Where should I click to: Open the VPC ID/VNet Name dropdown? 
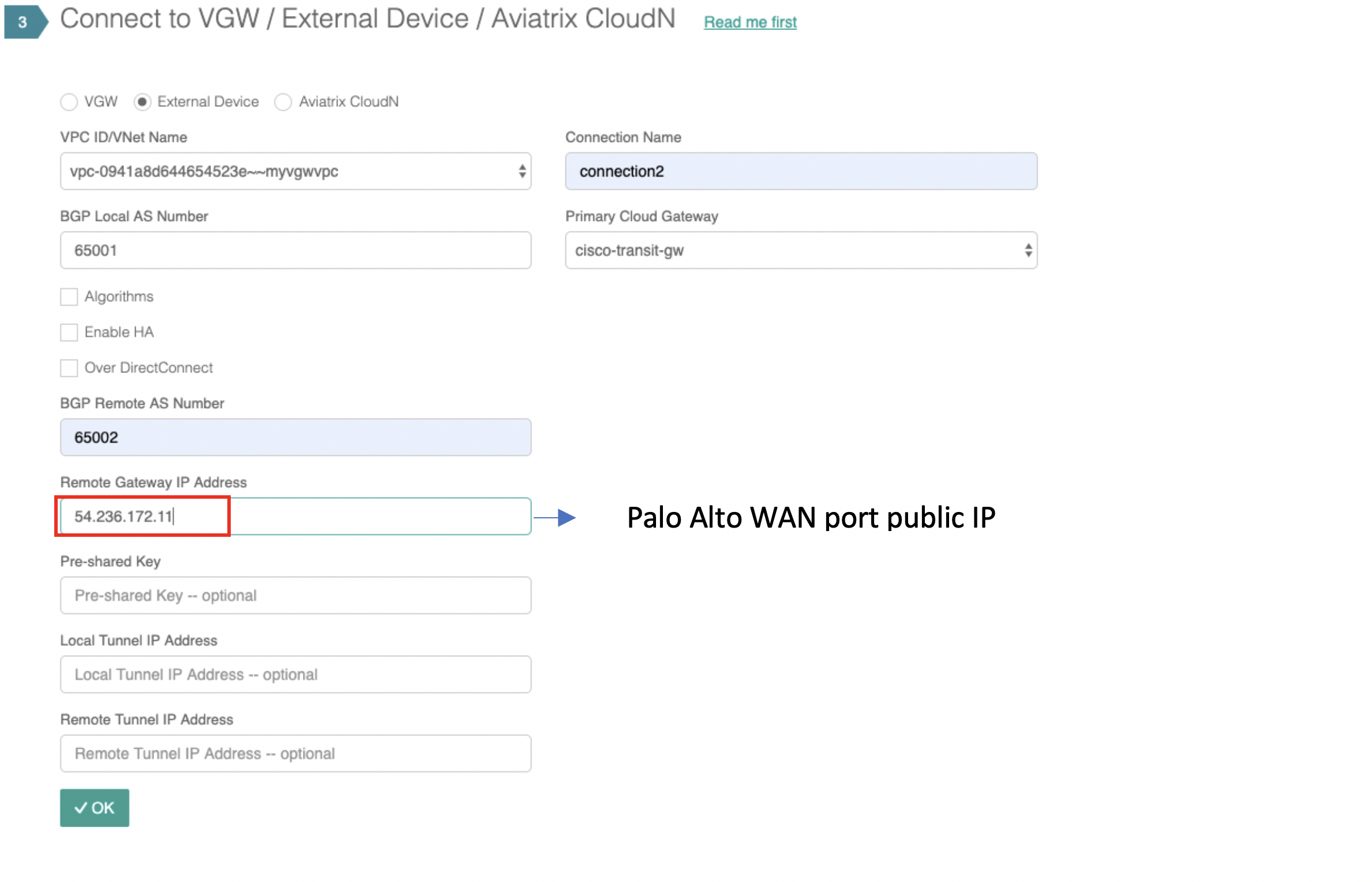coord(294,171)
